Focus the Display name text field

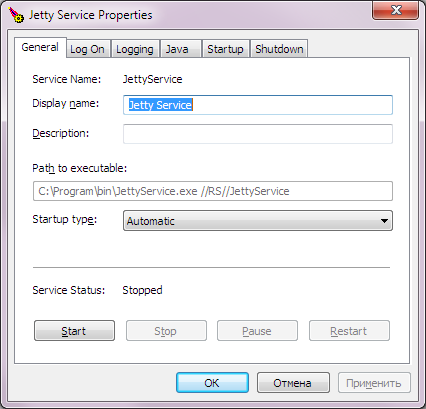(258, 105)
